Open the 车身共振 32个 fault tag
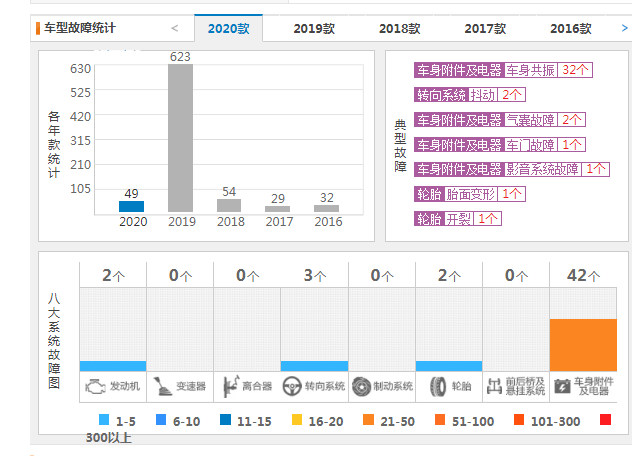This screenshot has height=456, width=632. pos(503,70)
